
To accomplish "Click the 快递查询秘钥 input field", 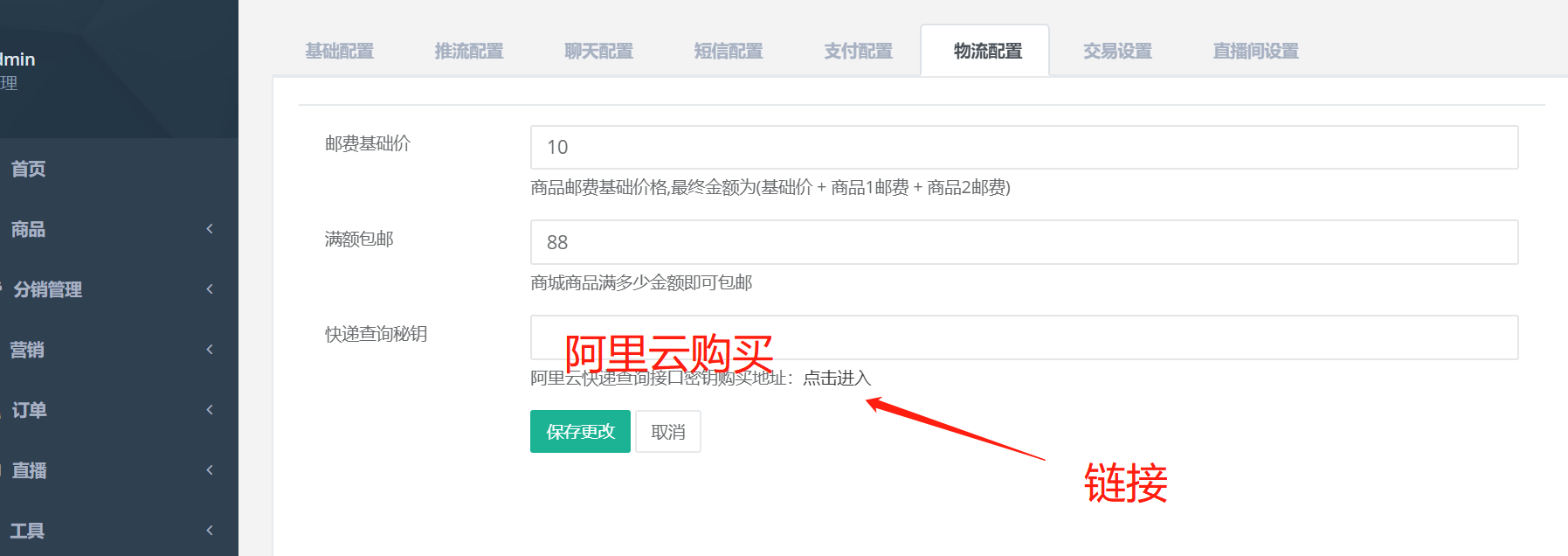I will pyautogui.click(x=1024, y=337).
